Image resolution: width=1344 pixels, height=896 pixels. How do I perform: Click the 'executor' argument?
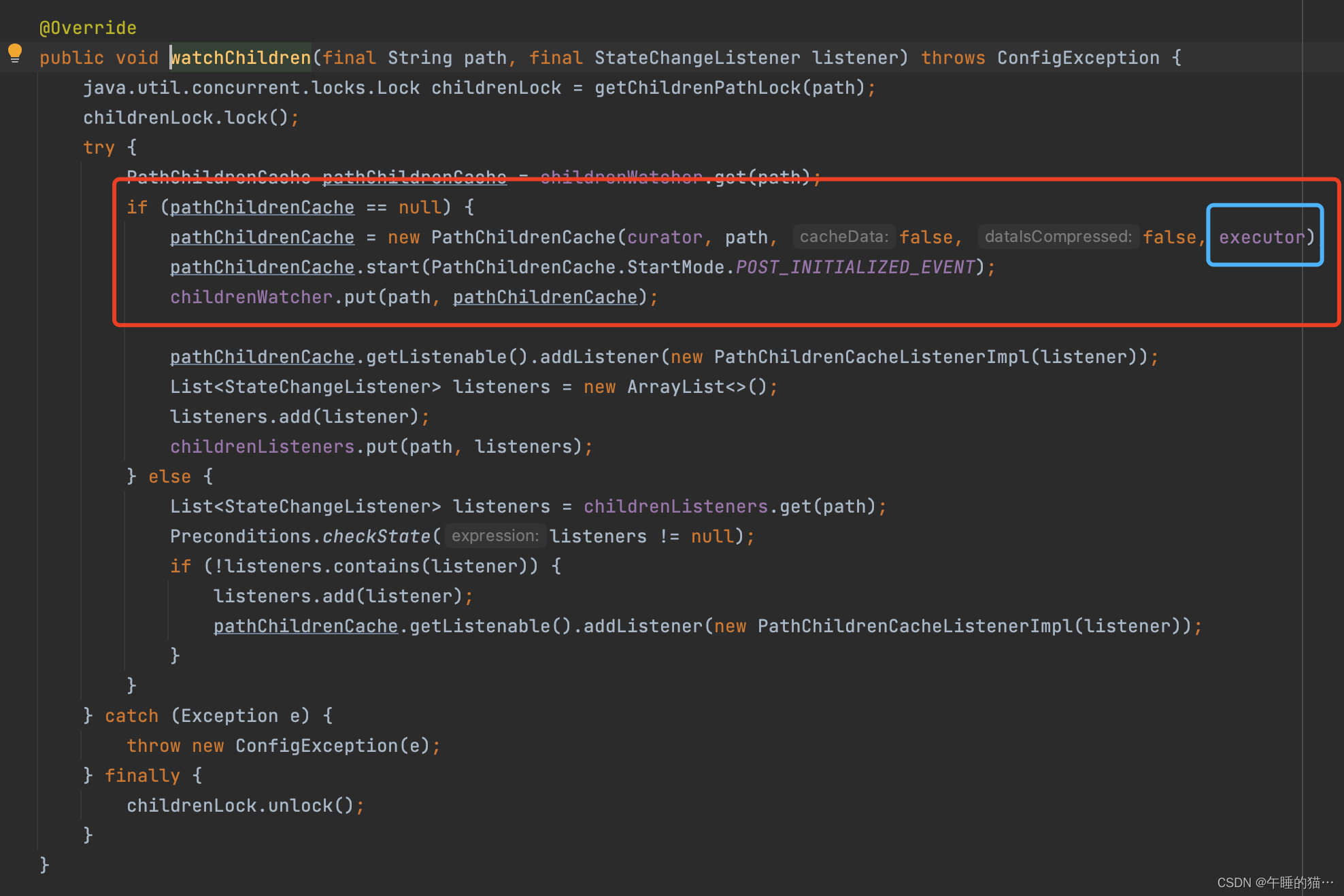coord(1262,237)
